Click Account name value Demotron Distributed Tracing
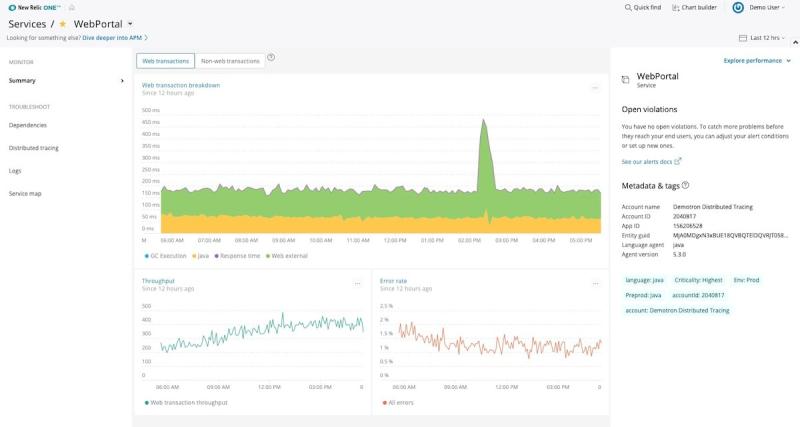This screenshot has height=427, width=800. click(x=712, y=207)
